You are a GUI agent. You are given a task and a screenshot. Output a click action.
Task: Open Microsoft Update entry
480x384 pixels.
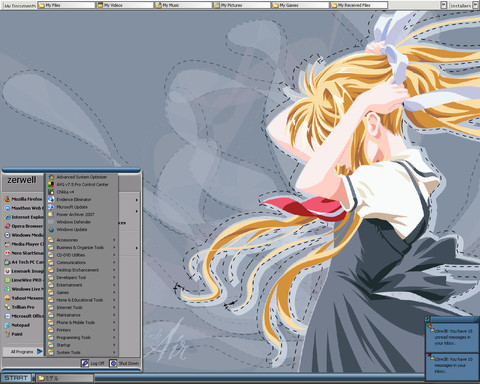82,207
